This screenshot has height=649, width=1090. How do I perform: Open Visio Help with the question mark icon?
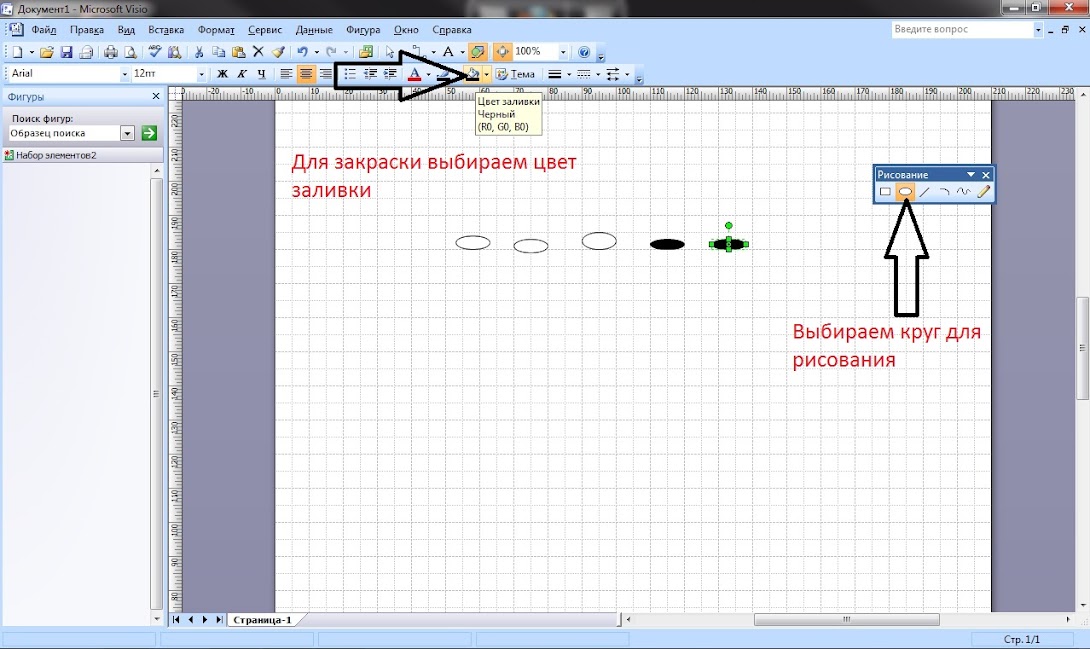click(585, 52)
